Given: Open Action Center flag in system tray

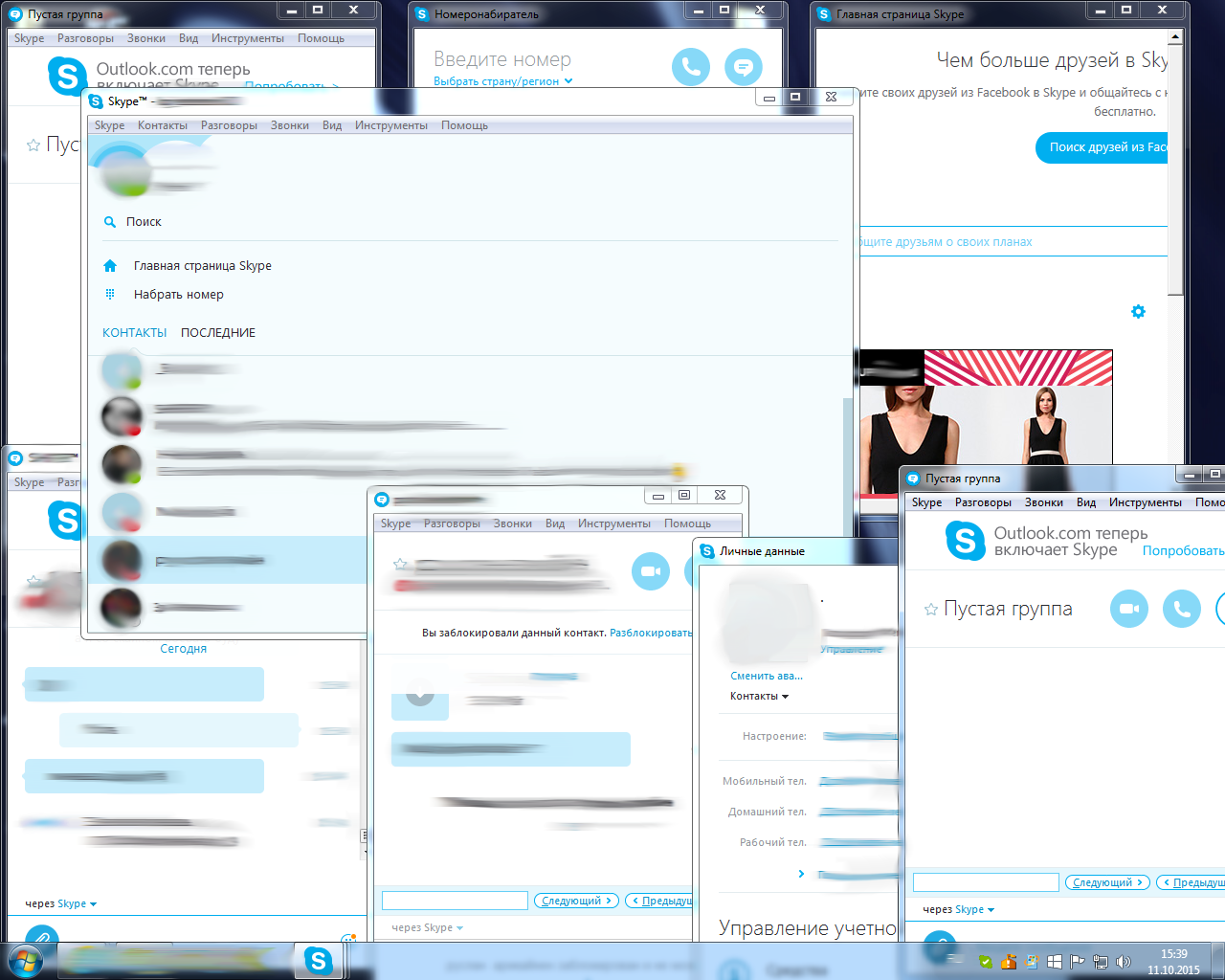Looking at the screenshot, I should coord(1078,962).
